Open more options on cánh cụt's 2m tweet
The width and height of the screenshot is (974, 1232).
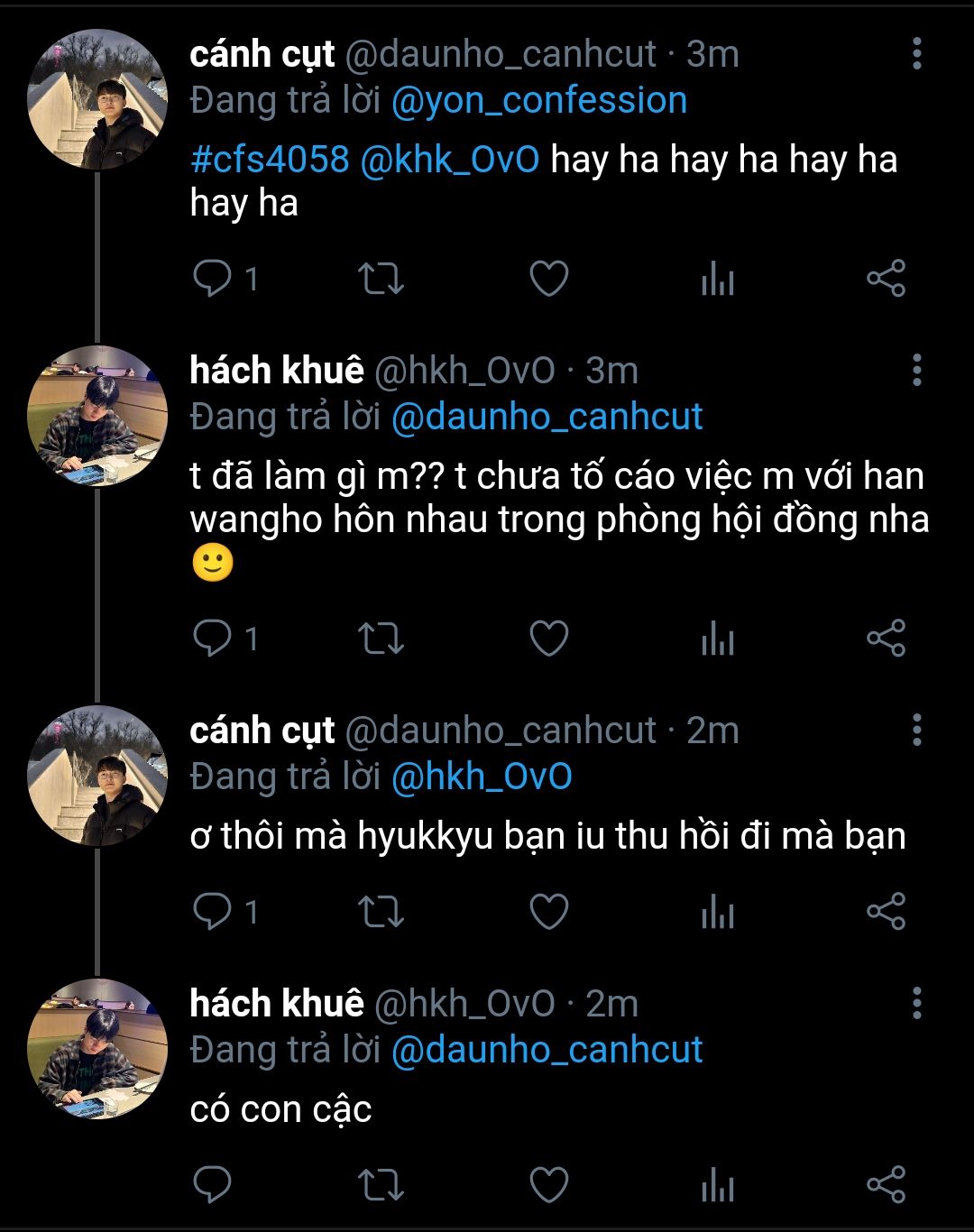tap(916, 730)
